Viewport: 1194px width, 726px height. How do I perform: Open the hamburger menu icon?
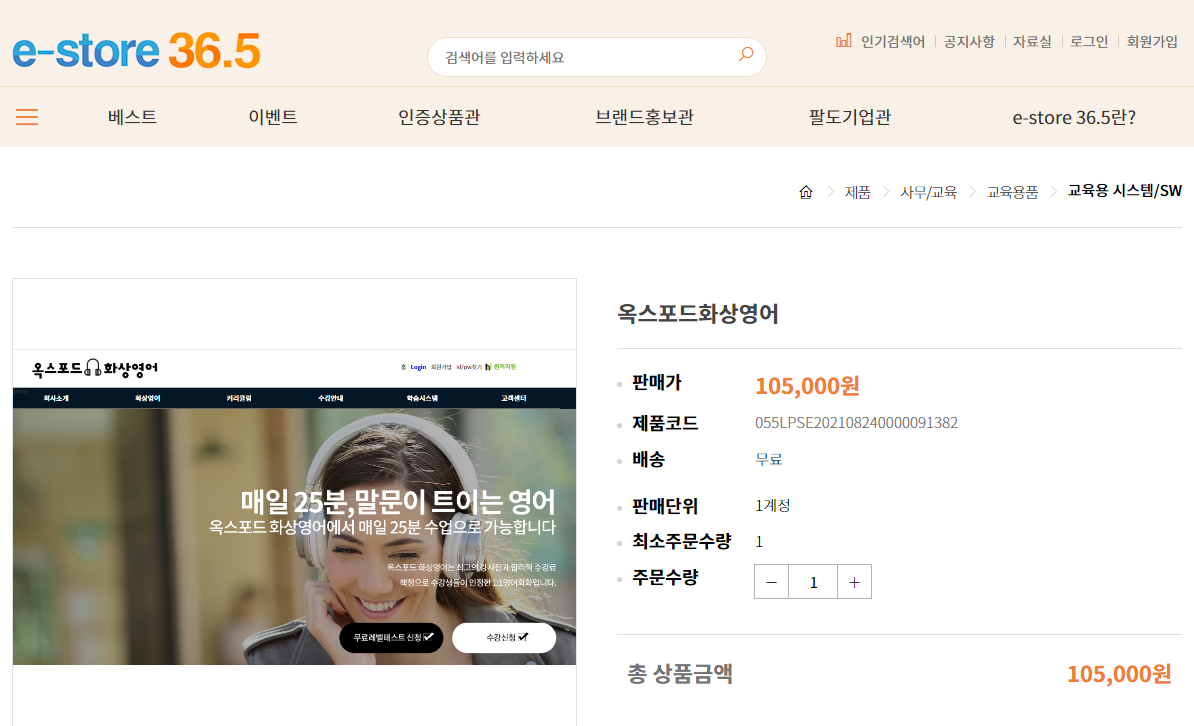(x=27, y=117)
